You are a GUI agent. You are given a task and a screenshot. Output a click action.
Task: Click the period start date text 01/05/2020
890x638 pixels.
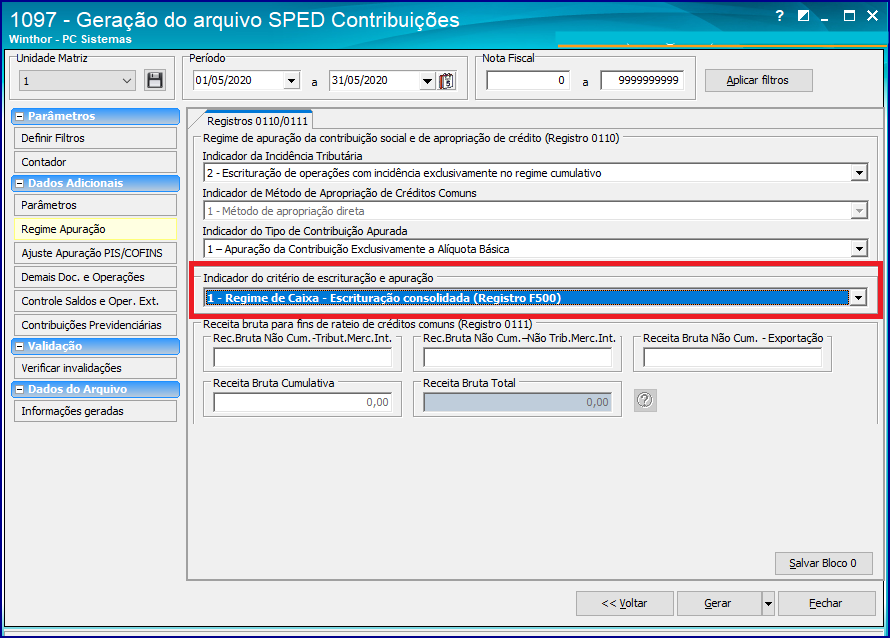tap(224, 81)
